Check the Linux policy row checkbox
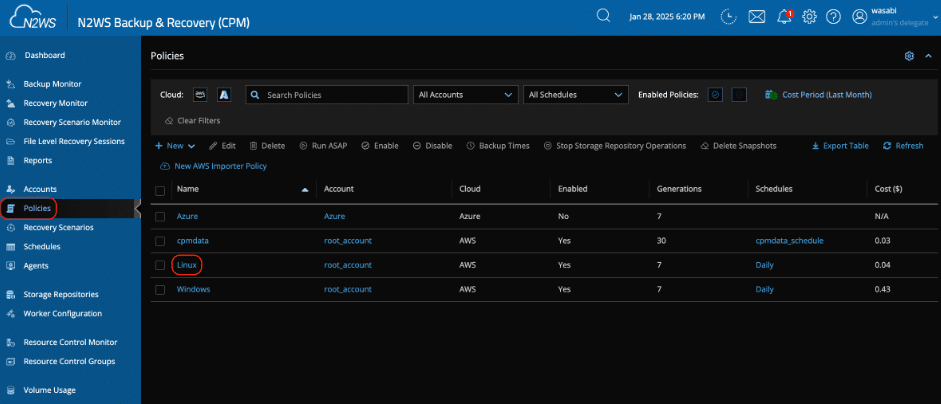Viewport: 941px width, 404px height. pos(160,265)
